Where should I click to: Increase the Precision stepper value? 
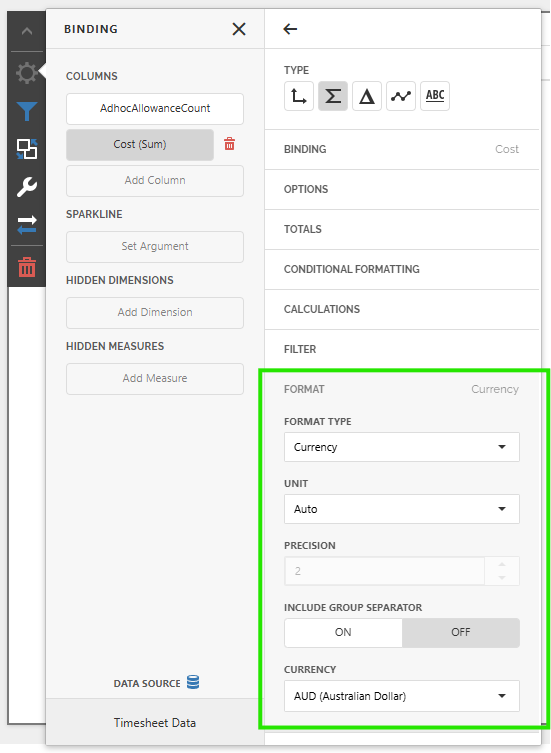coord(502,565)
